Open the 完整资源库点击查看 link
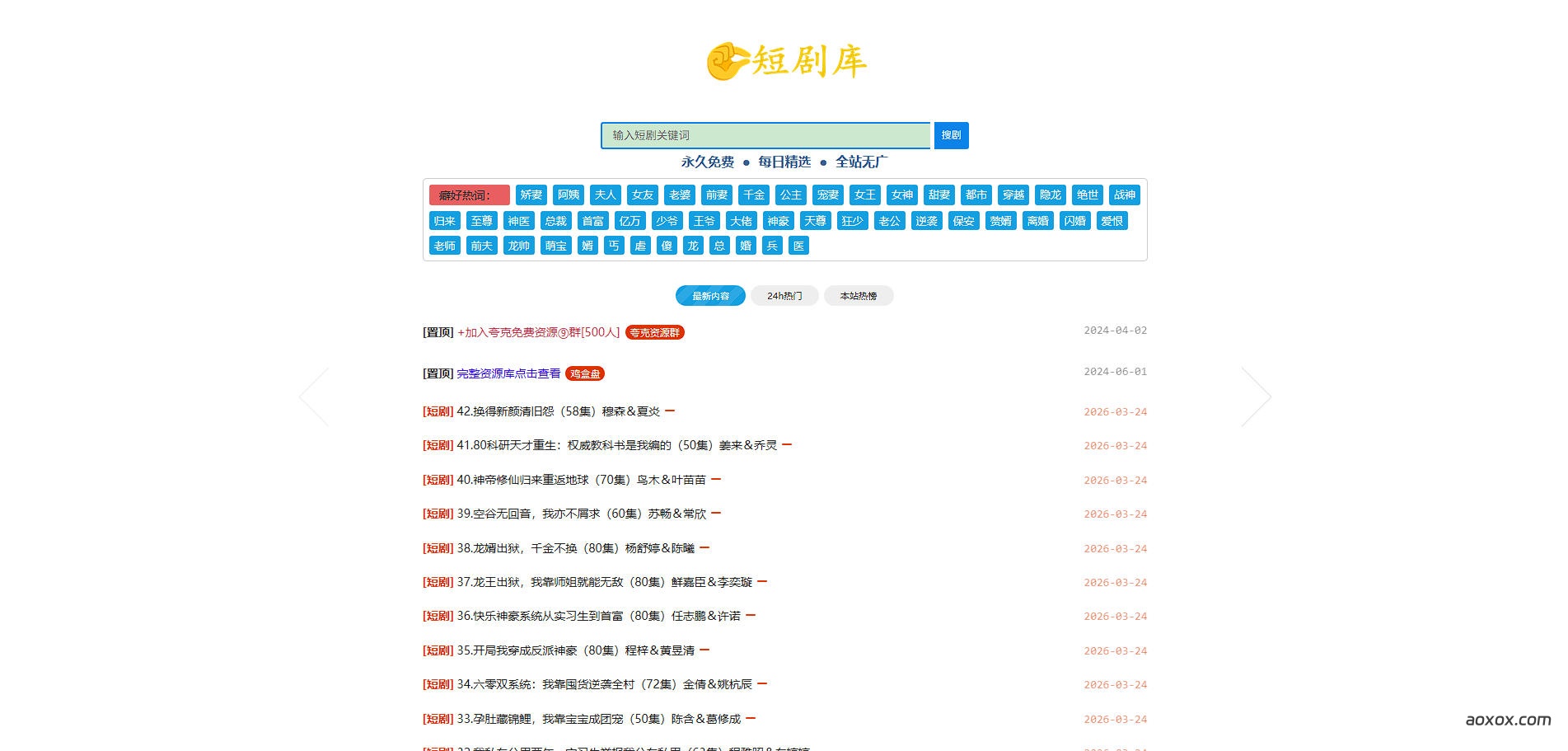The height and width of the screenshot is (751, 1568). (x=508, y=373)
